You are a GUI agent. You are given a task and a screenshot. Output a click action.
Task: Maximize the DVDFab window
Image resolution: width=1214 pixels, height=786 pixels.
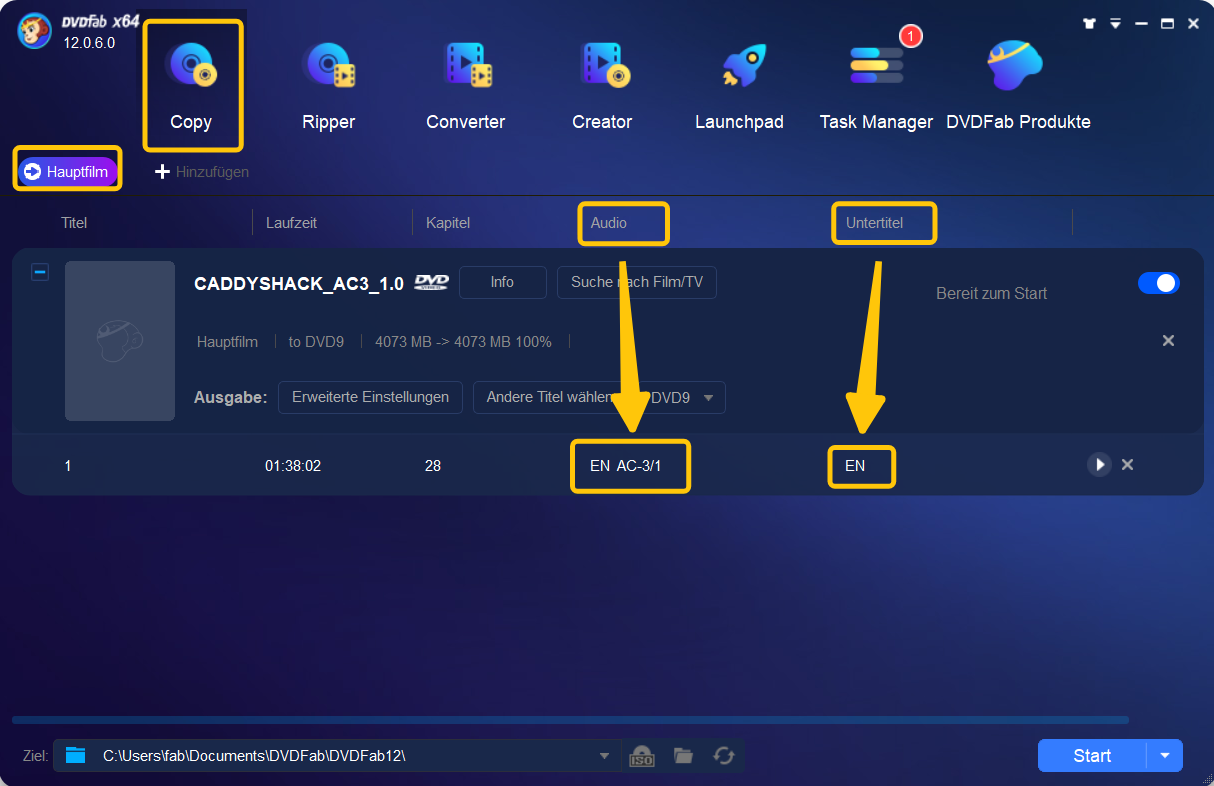coord(1167,23)
